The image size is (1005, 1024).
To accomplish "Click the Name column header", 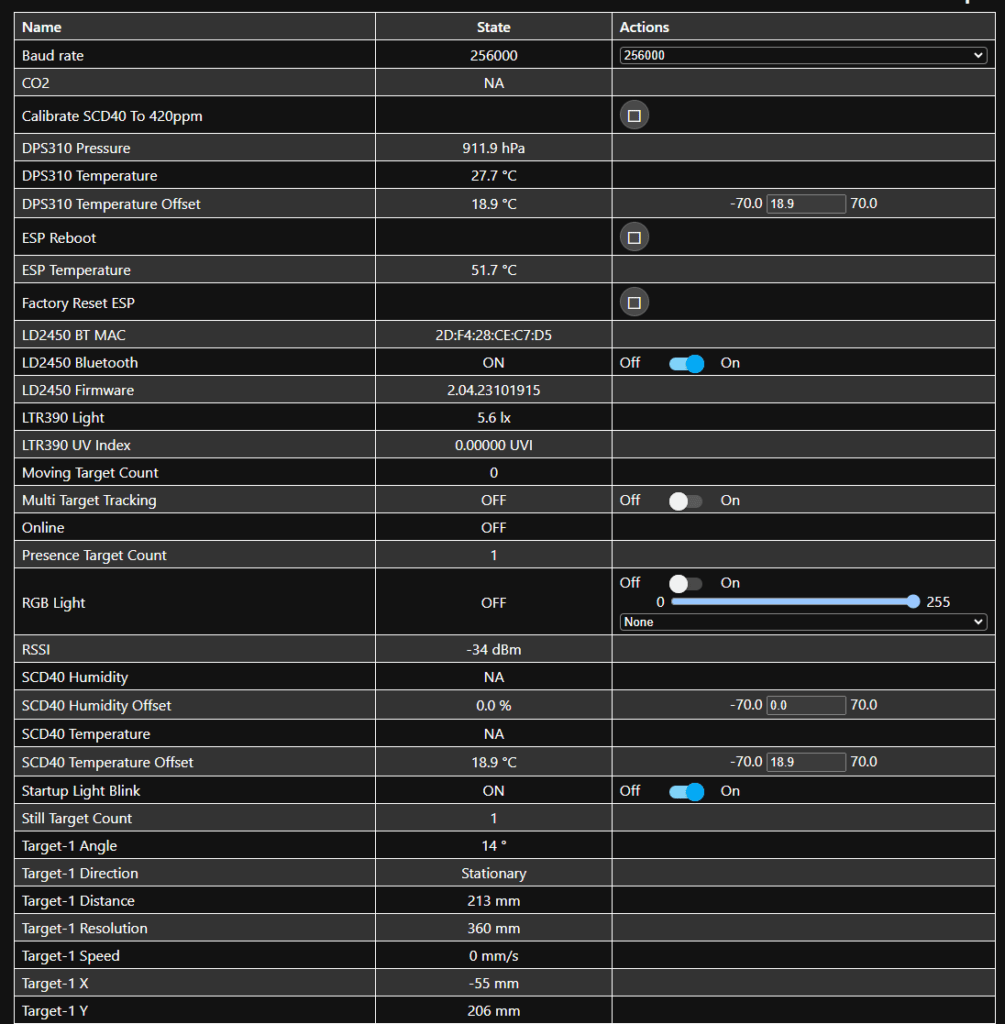I will [x=42, y=27].
